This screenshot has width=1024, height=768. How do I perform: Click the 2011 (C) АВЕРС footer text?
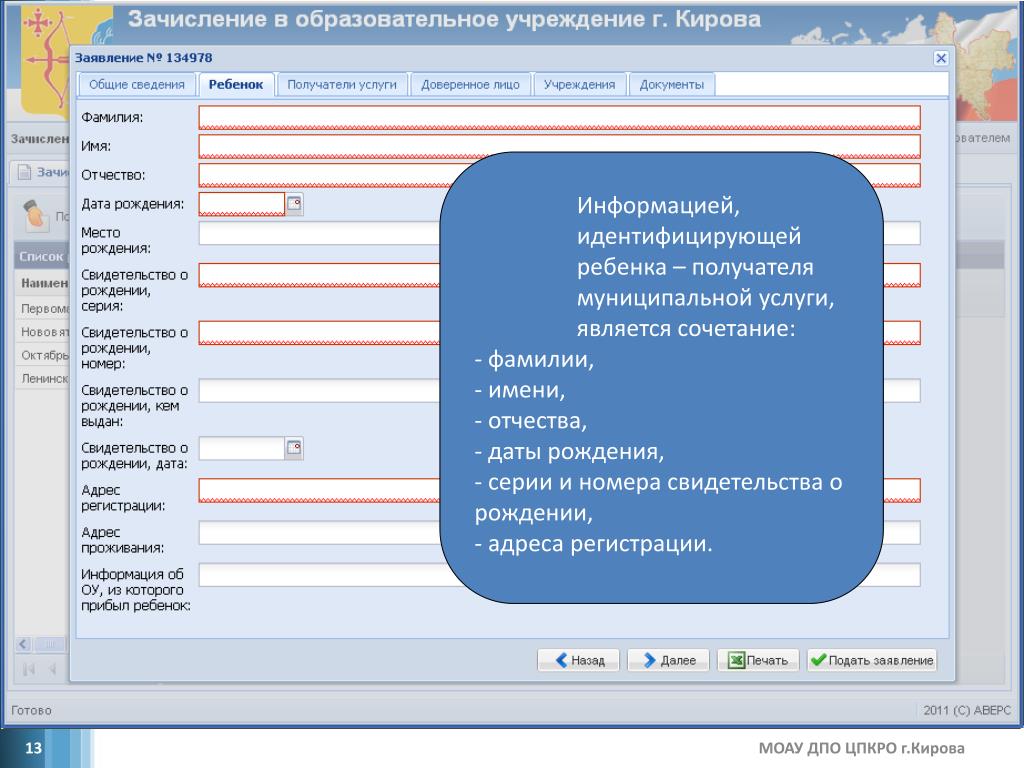tap(967, 710)
